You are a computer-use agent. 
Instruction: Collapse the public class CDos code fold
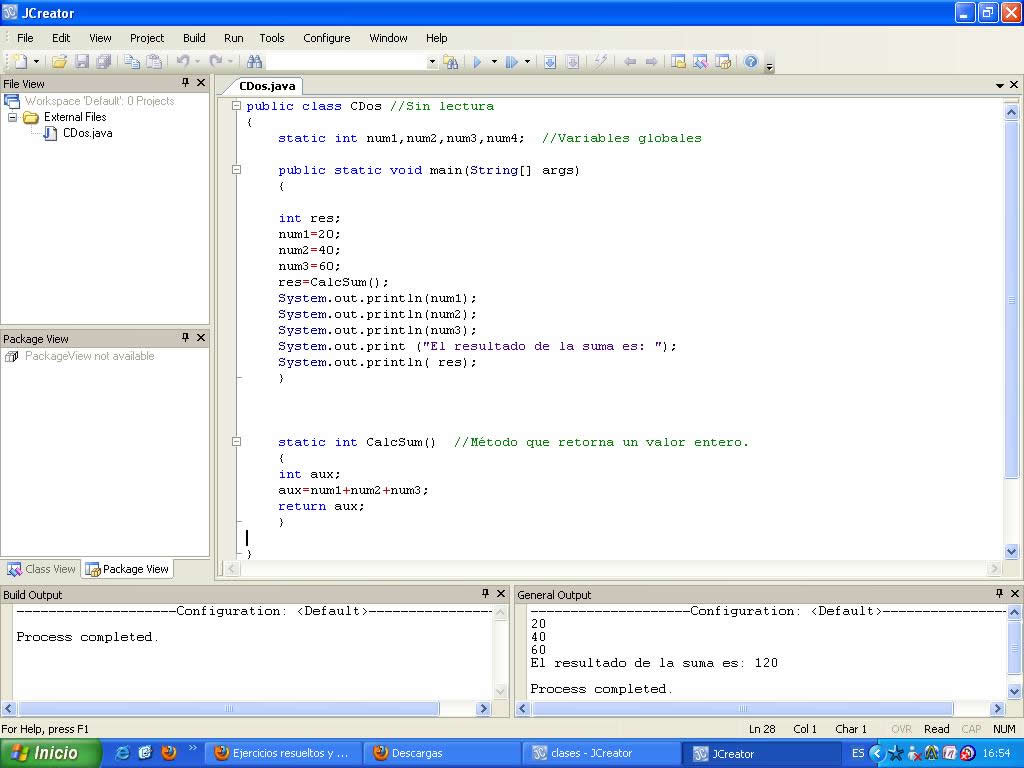(236, 106)
